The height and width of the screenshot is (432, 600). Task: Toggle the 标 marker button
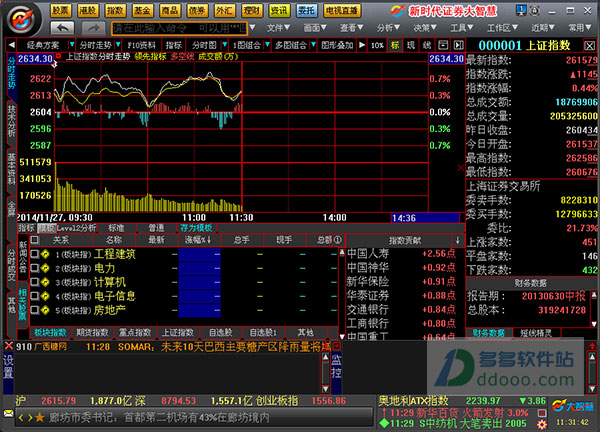point(395,45)
